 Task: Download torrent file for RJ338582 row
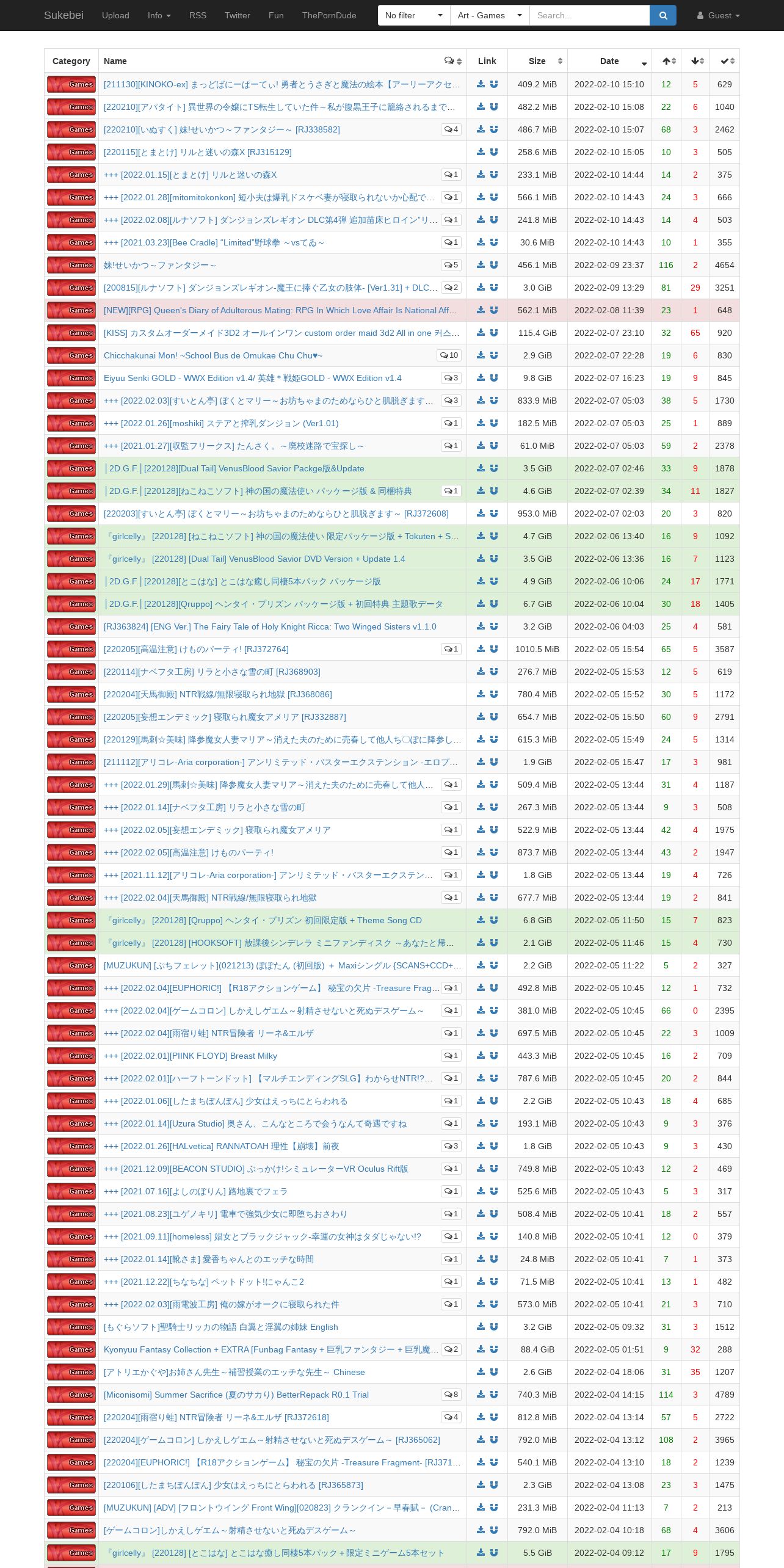[x=481, y=129]
